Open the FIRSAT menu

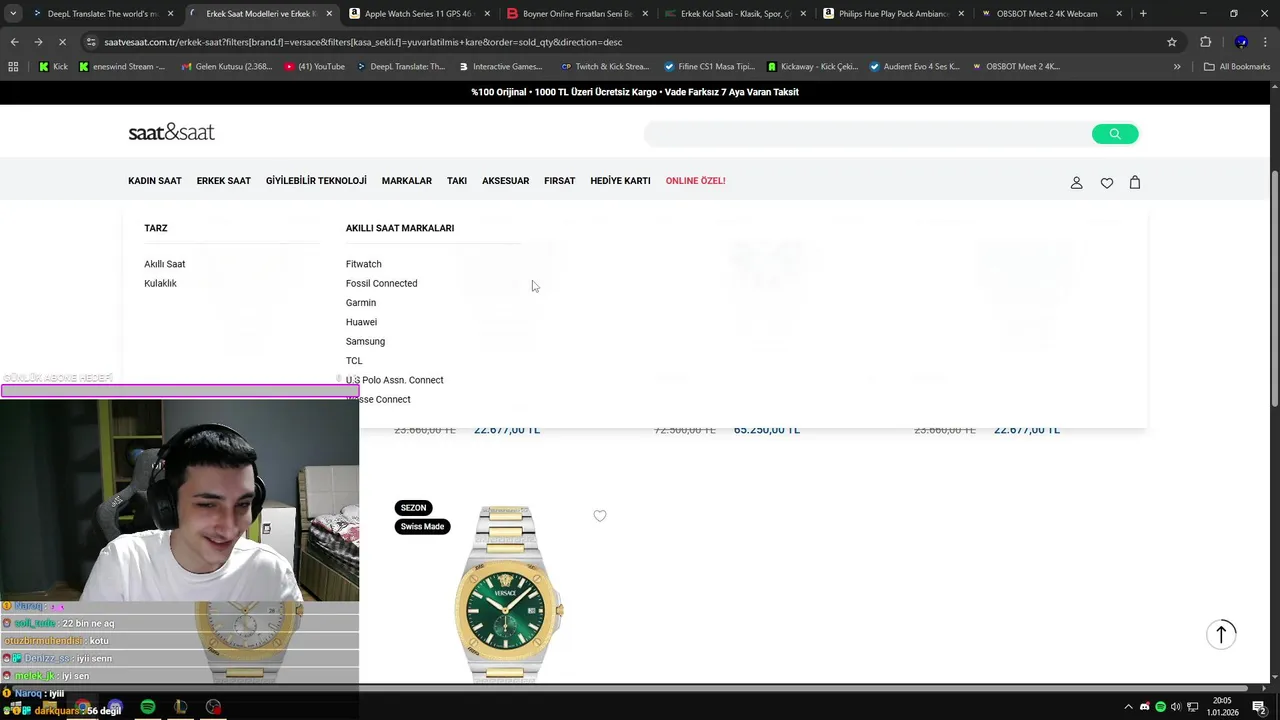coord(560,181)
